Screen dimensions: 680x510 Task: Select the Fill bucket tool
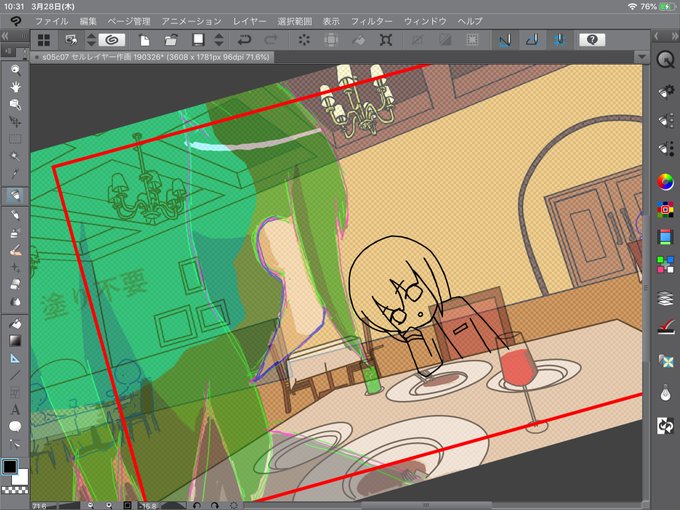point(15,324)
